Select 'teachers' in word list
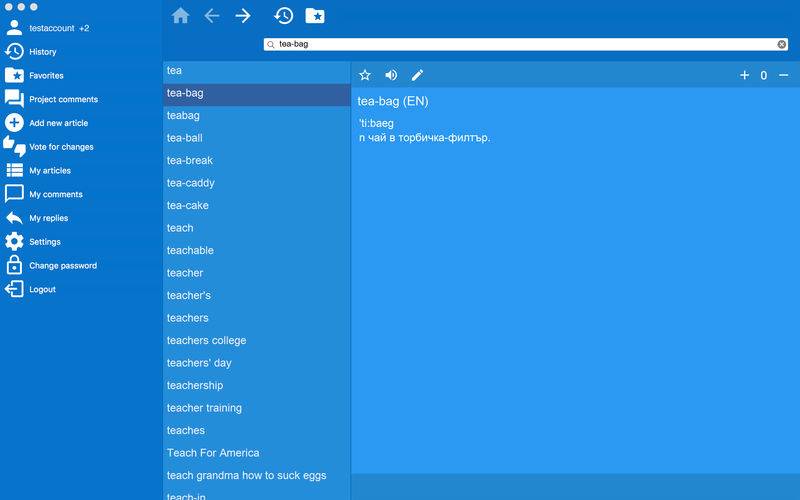The height and width of the screenshot is (500, 800). (x=257, y=318)
